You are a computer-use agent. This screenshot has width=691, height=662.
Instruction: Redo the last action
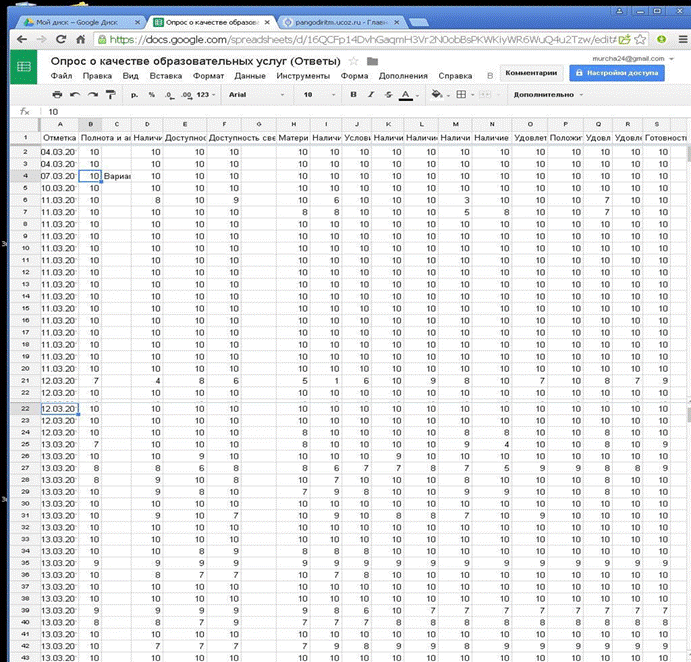tap(93, 94)
